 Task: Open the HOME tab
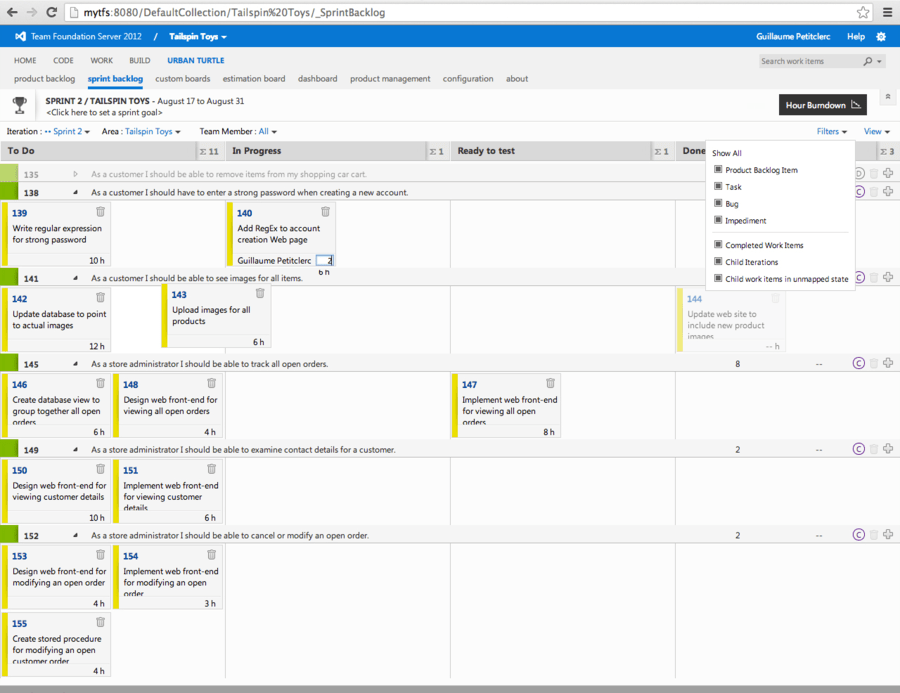[25, 60]
